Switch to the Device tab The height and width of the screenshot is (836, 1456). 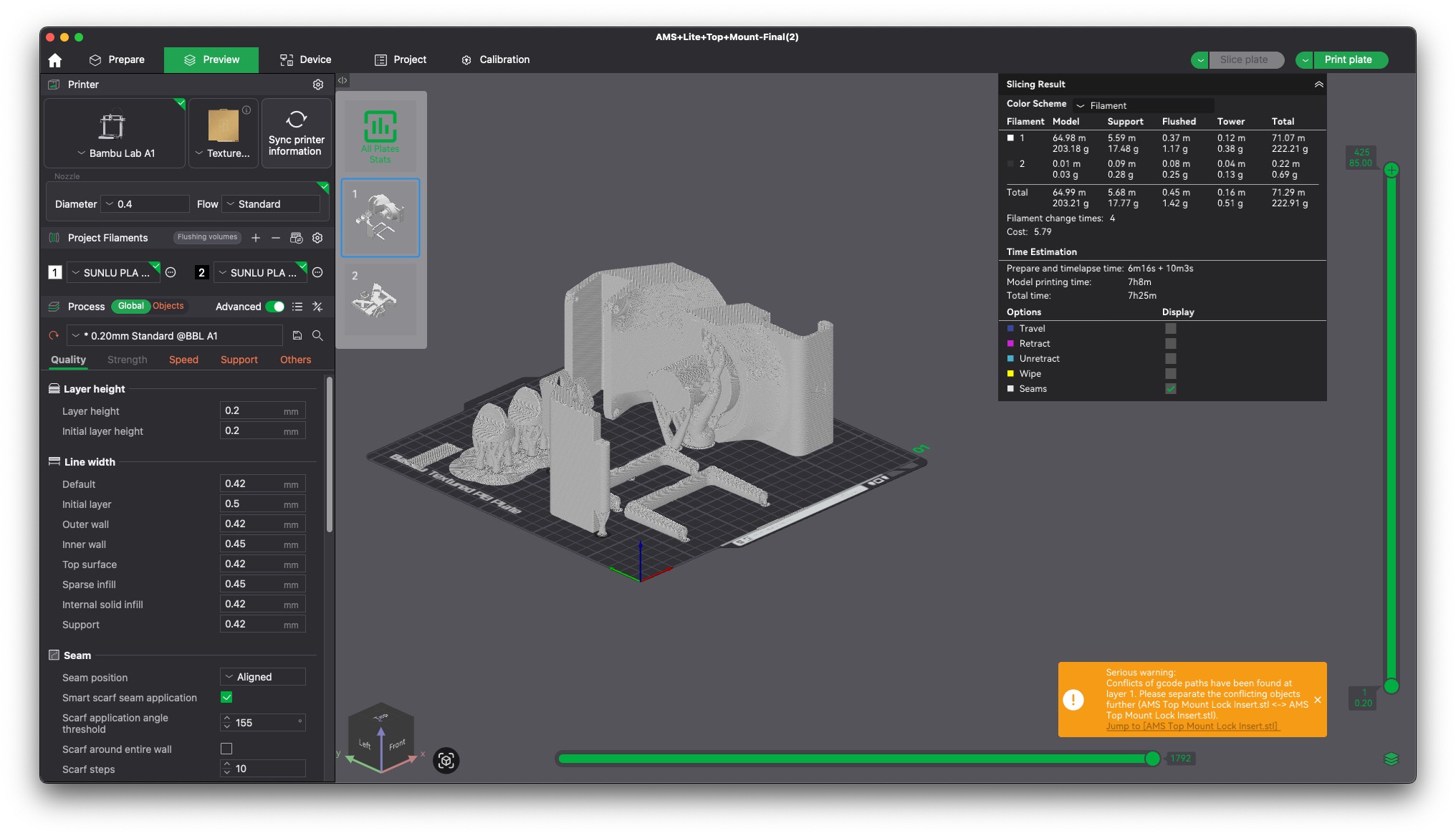pyautogui.click(x=306, y=60)
